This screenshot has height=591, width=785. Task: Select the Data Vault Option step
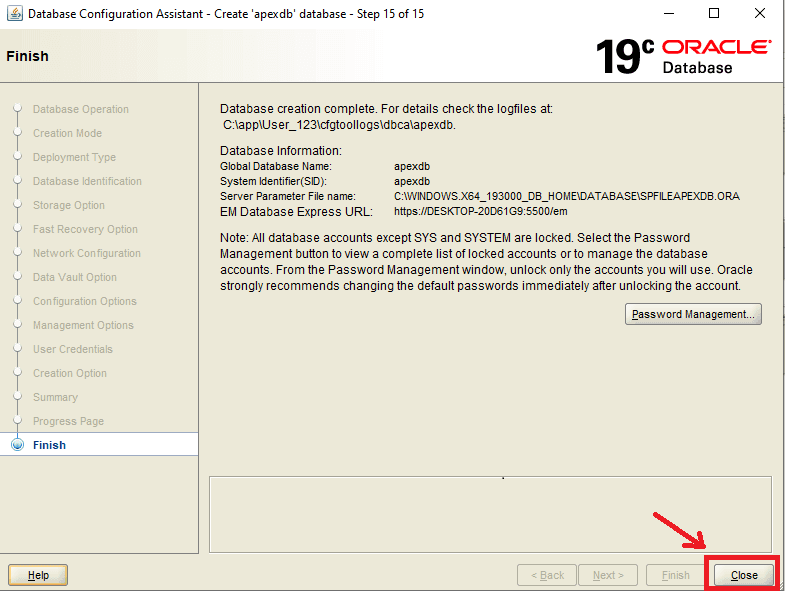(74, 277)
